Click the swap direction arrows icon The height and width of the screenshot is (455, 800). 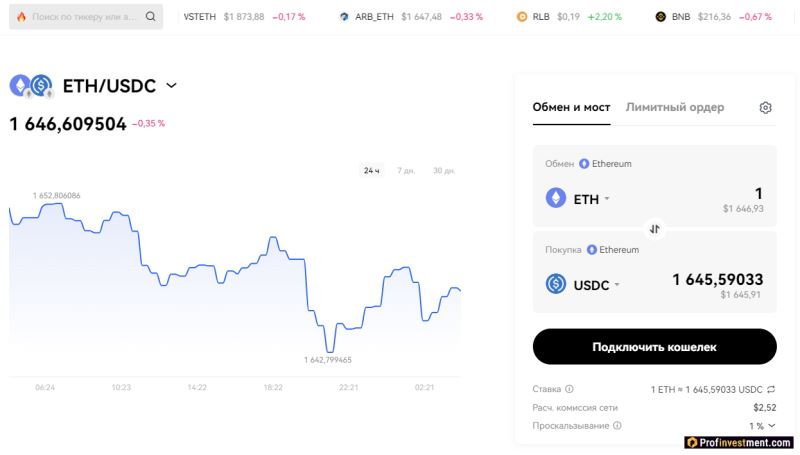tap(655, 229)
